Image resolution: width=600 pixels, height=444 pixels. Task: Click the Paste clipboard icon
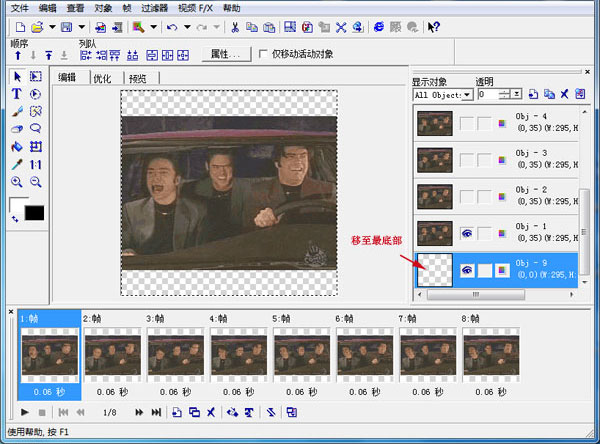coord(269,27)
